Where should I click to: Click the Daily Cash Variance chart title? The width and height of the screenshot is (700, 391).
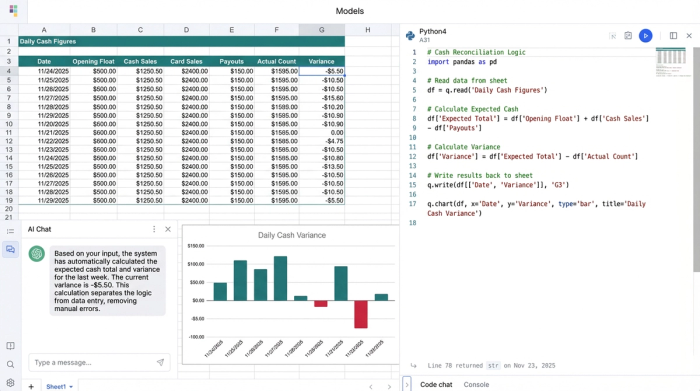point(292,235)
